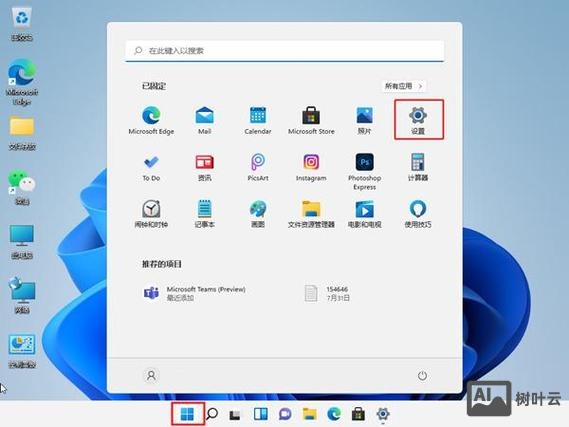Open File Explorer on taskbar

point(310,414)
